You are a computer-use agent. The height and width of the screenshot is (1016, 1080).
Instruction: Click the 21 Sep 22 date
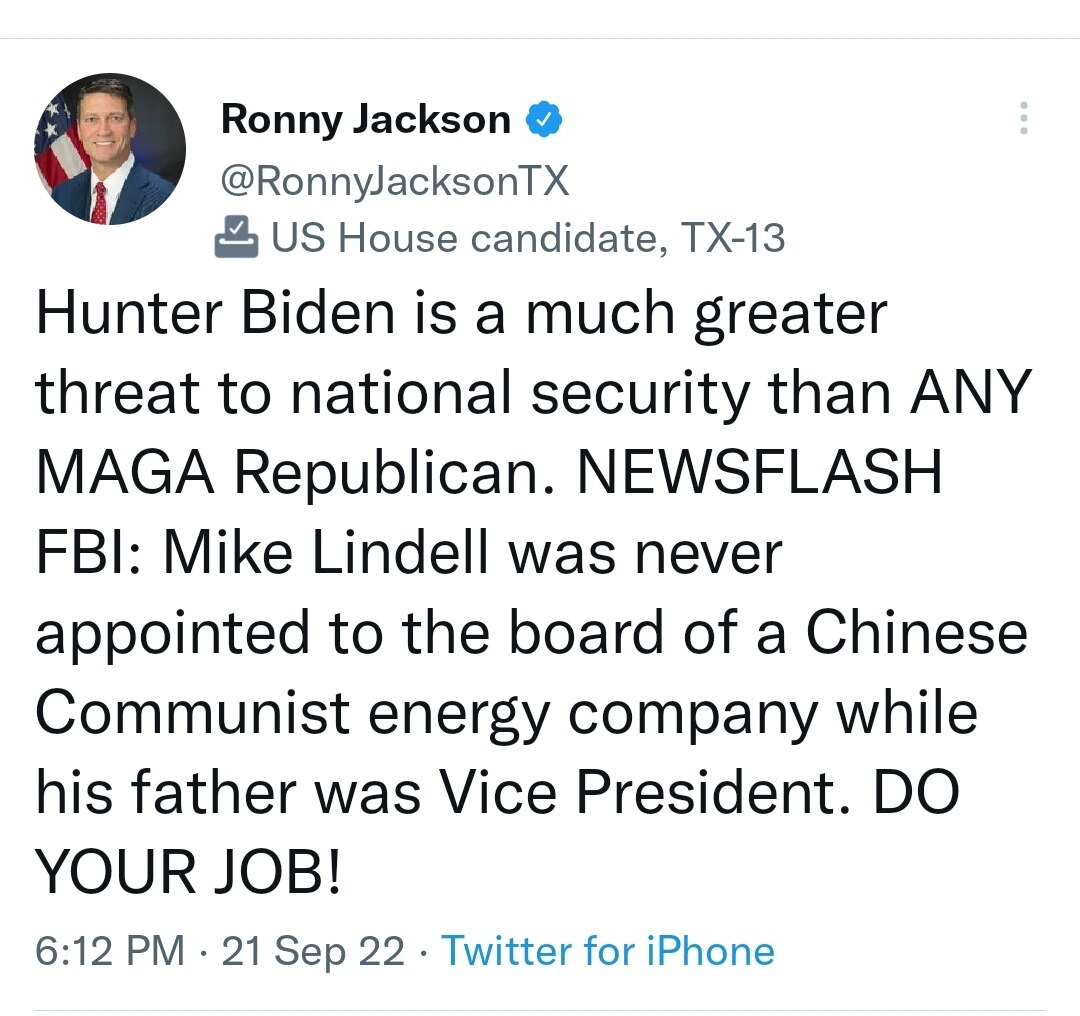pyautogui.click(x=313, y=950)
